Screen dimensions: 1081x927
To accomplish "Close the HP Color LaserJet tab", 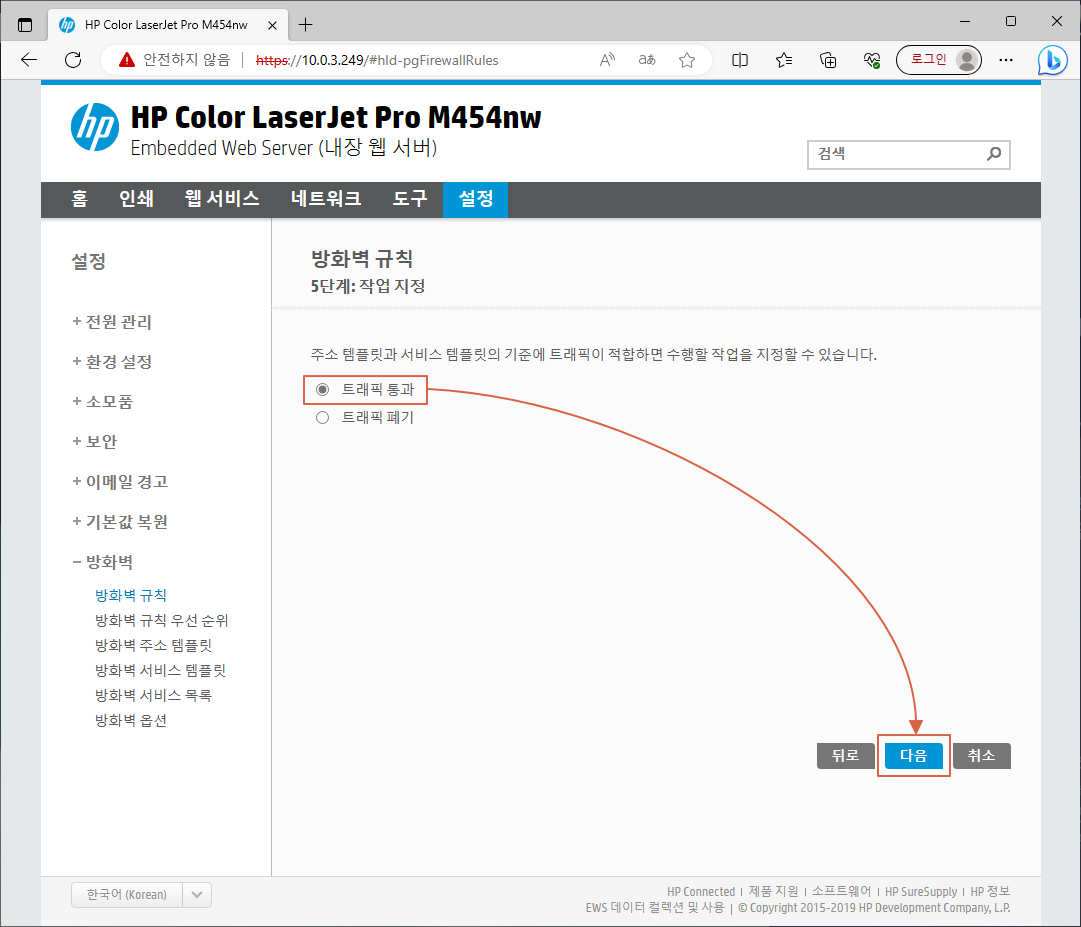I will coord(272,26).
